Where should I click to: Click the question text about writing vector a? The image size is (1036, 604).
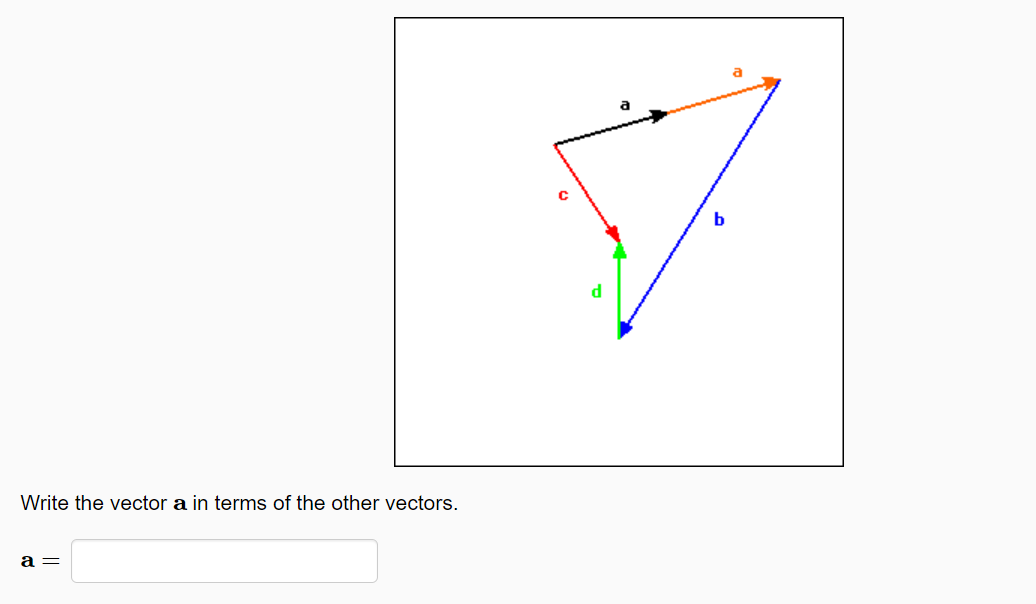tap(238, 503)
